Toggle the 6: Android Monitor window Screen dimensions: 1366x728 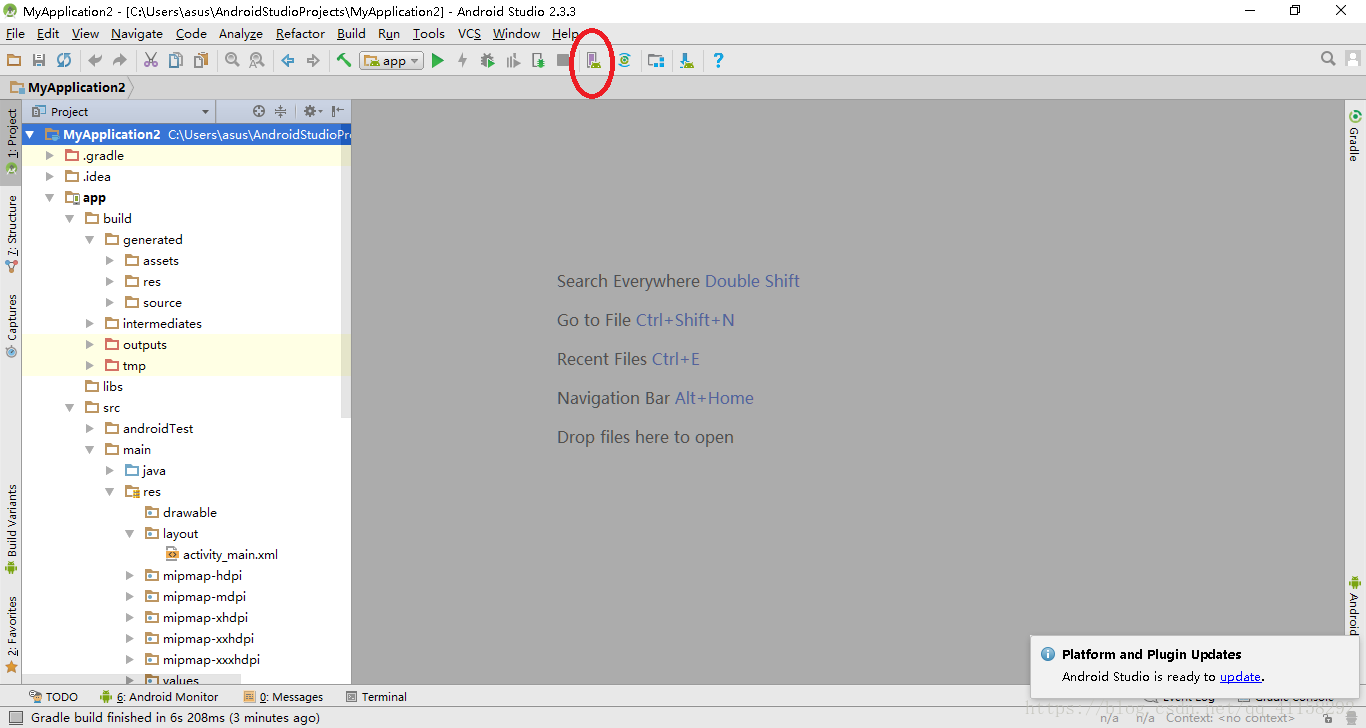(159, 696)
